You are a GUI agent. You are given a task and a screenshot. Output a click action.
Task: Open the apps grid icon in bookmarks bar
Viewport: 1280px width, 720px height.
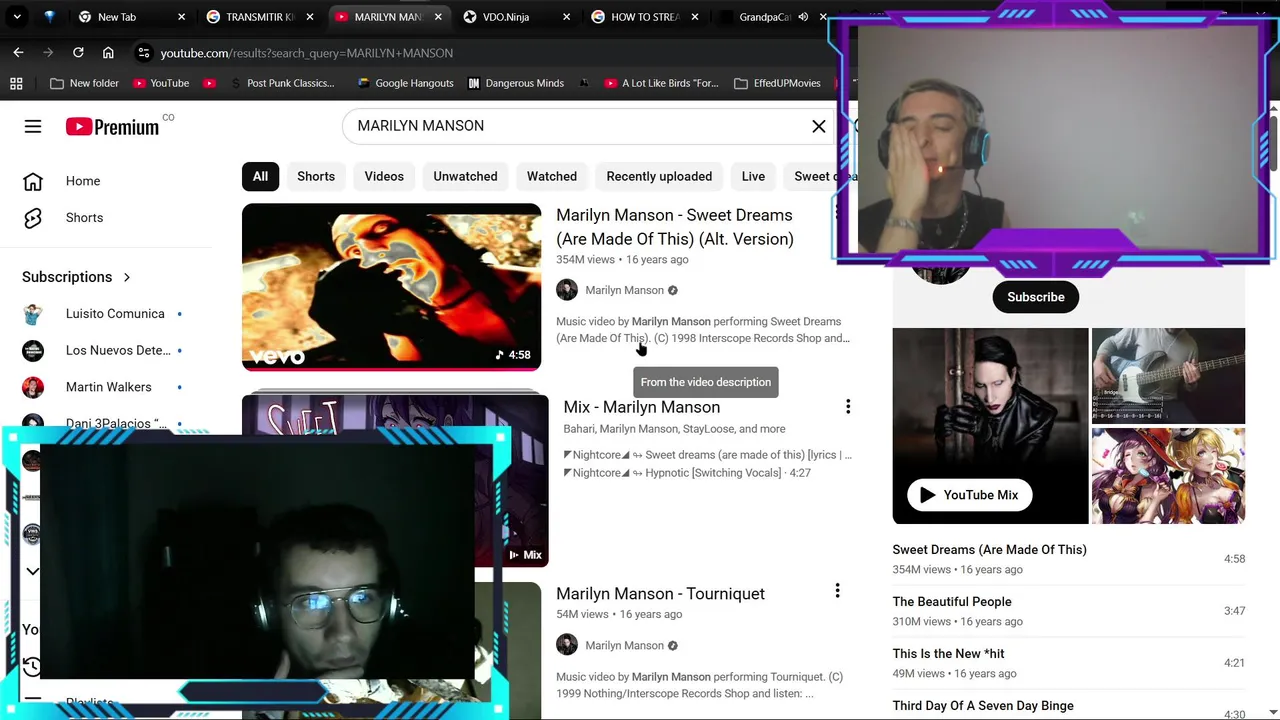(16, 83)
